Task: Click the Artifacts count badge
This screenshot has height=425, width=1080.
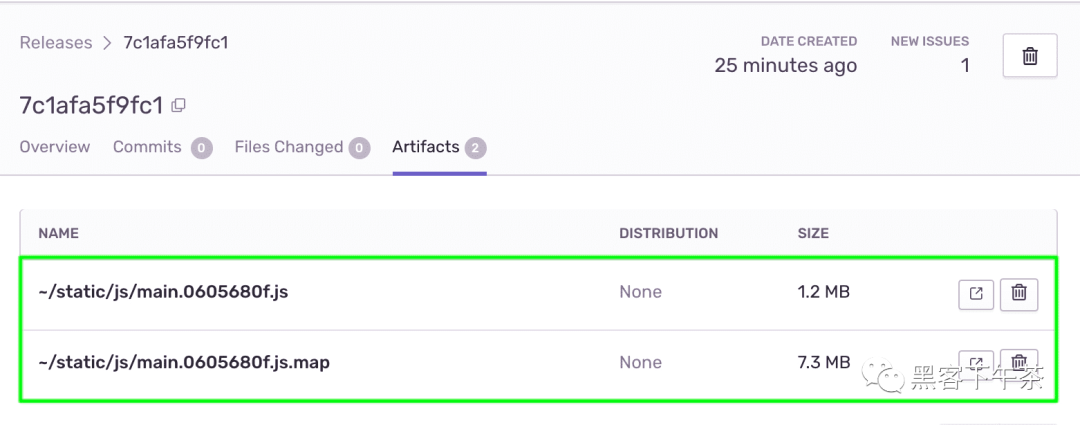Action: (475, 148)
